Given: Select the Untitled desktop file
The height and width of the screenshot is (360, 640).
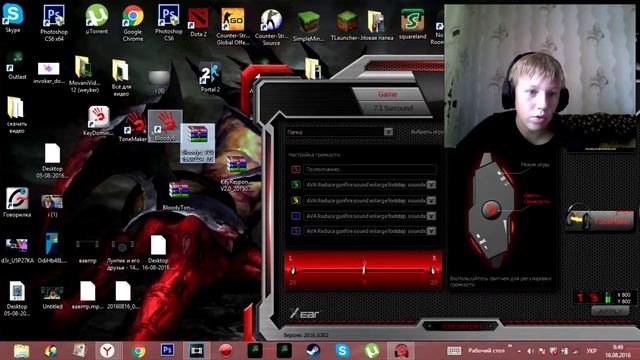Looking at the screenshot, I should tap(52, 297).
